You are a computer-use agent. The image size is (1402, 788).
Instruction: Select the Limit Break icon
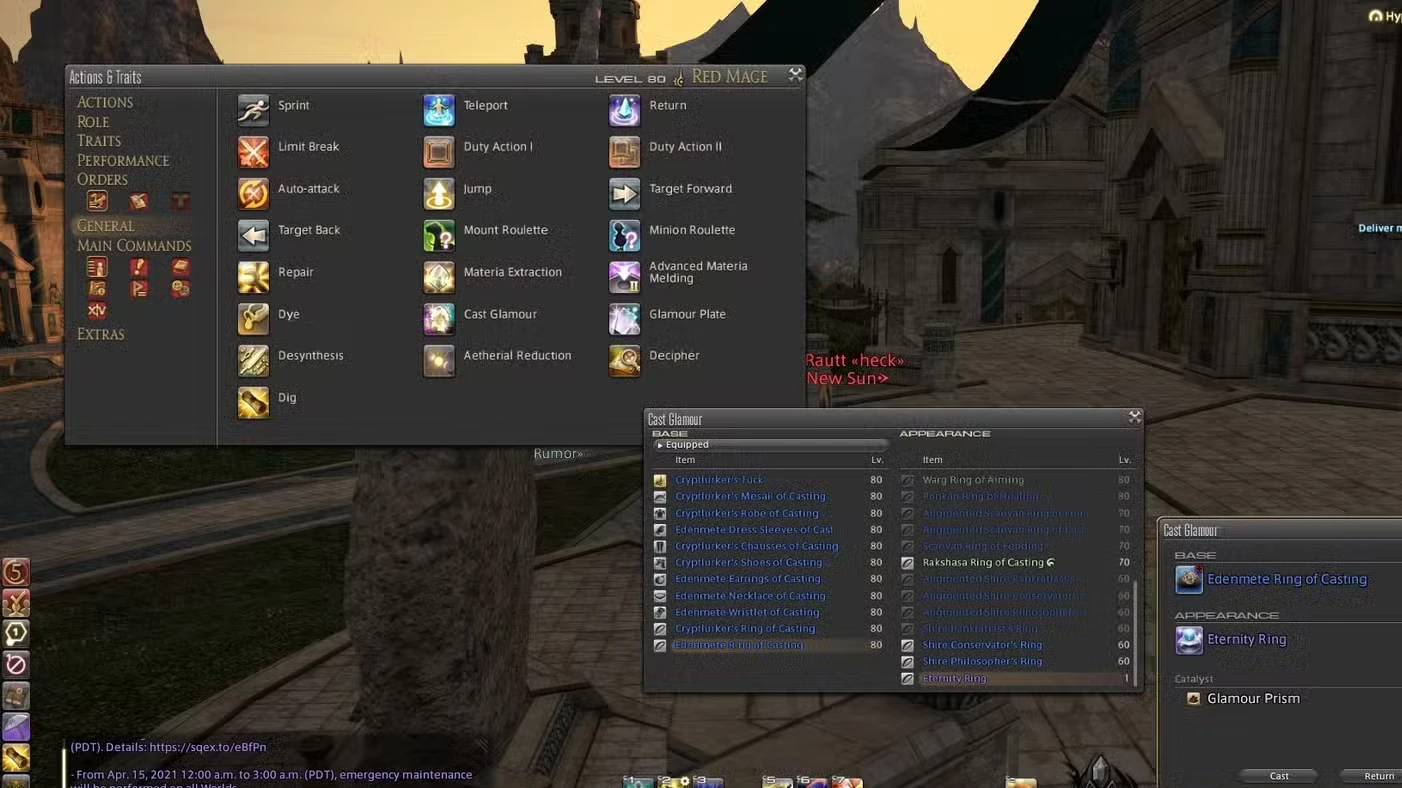coord(253,152)
